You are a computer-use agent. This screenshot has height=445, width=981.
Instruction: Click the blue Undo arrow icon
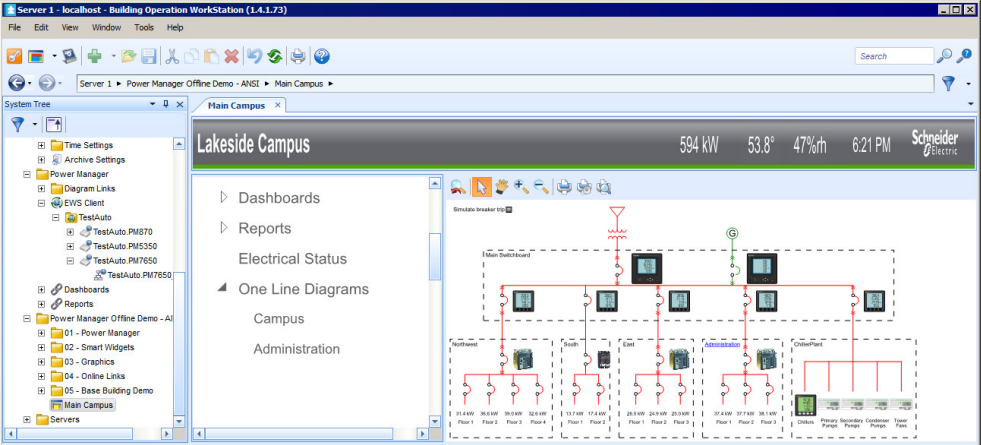tap(254, 56)
